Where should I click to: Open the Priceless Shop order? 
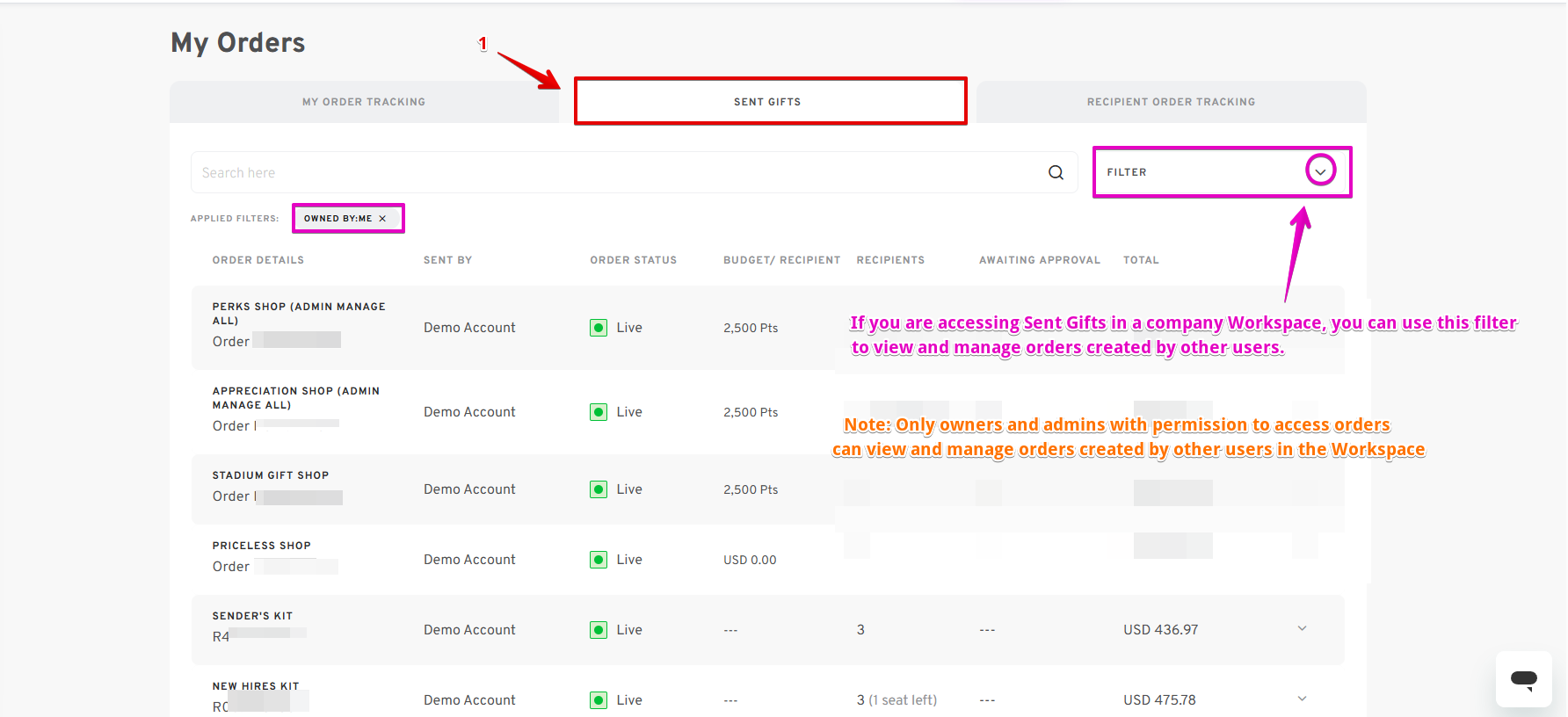pos(262,546)
